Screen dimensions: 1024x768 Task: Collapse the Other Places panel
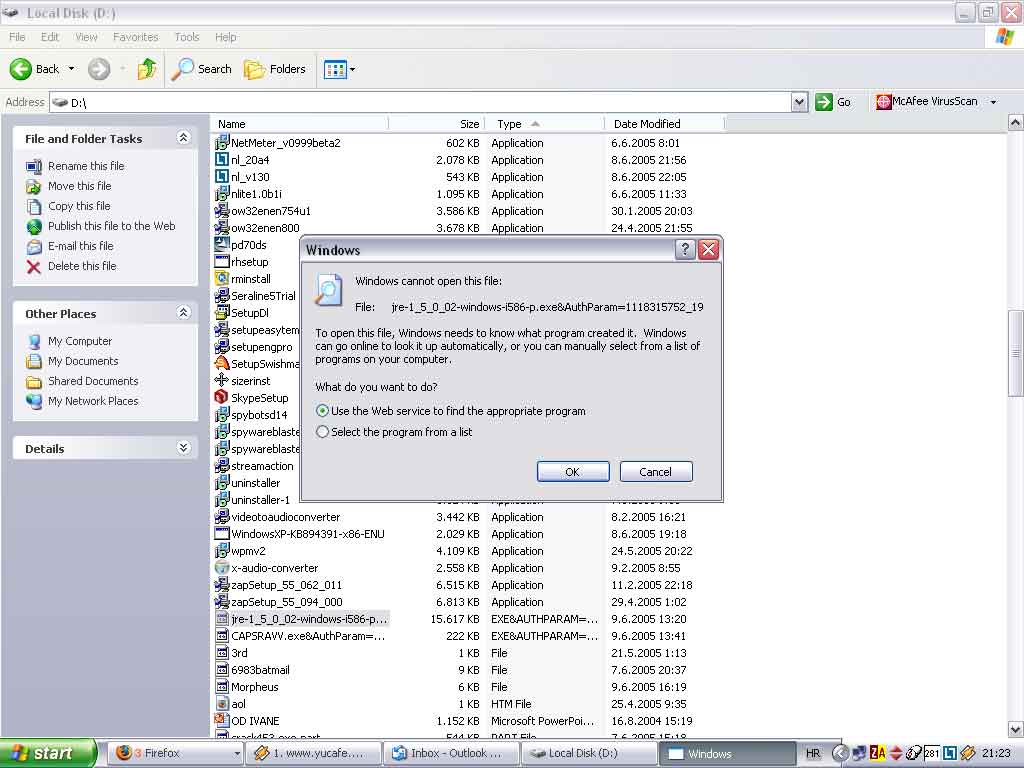(184, 312)
